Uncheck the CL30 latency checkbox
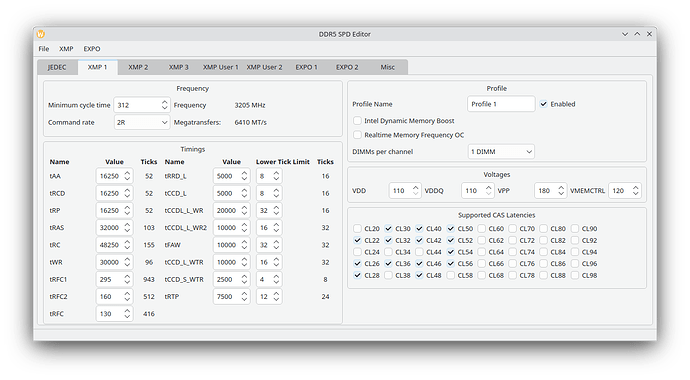The width and height of the screenshot is (690, 380). click(x=388, y=229)
